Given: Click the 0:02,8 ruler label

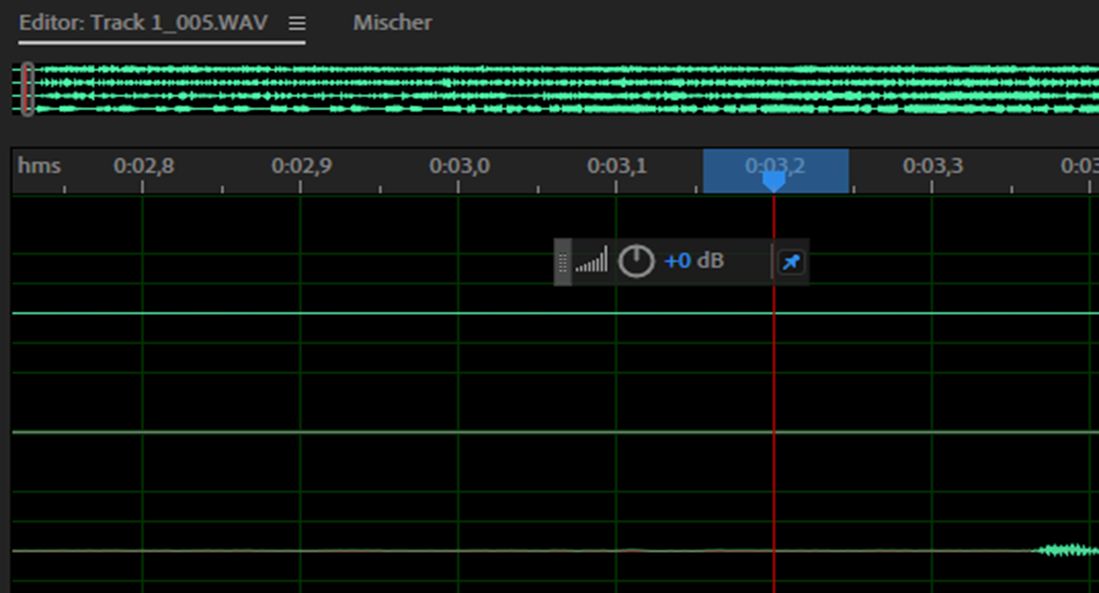Looking at the screenshot, I should (x=144, y=166).
